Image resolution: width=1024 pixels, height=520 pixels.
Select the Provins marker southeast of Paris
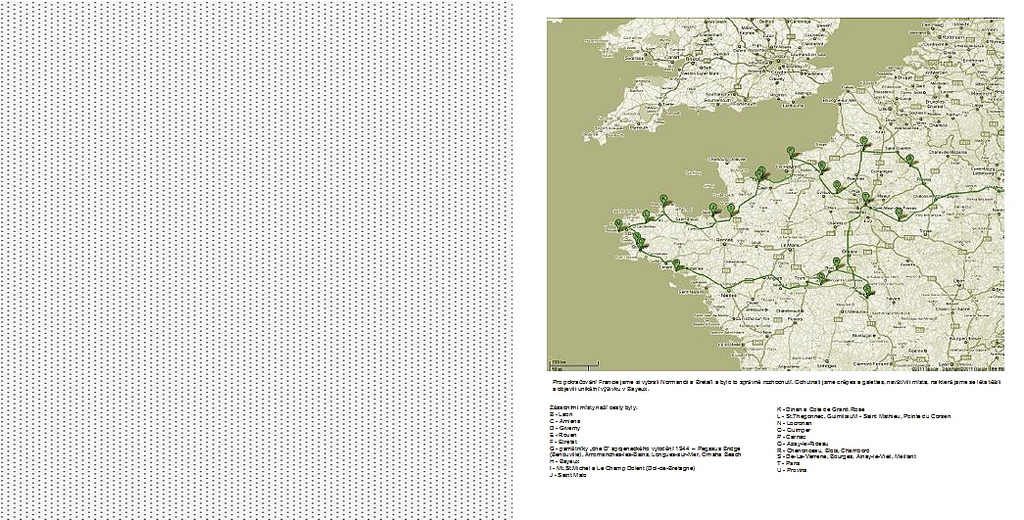pos(898,212)
